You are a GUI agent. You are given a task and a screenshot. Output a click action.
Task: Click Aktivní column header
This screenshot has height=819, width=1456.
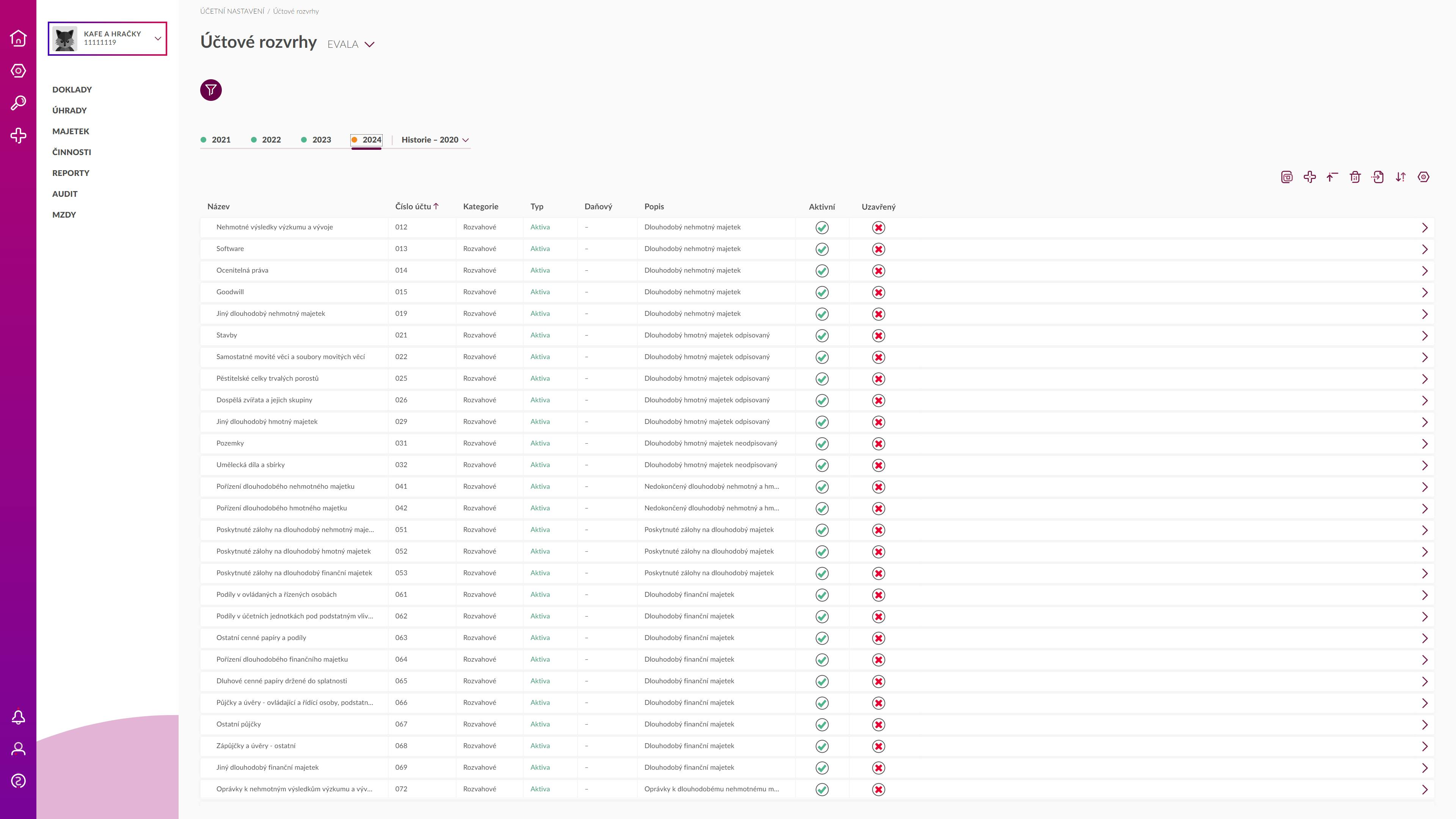pos(822,207)
